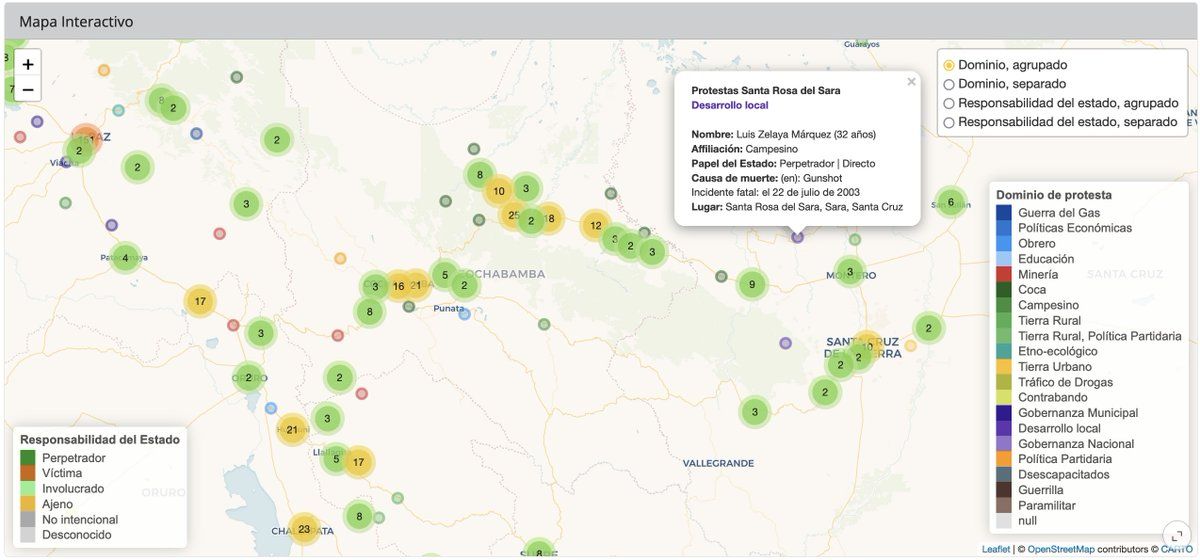Expand the yellow cluster marked 17 near Oruro

tap(200, 300)
